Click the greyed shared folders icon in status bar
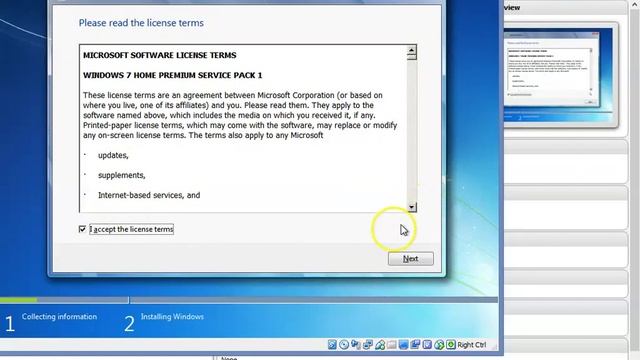The image size is (640, 360). tap(391, 345)
